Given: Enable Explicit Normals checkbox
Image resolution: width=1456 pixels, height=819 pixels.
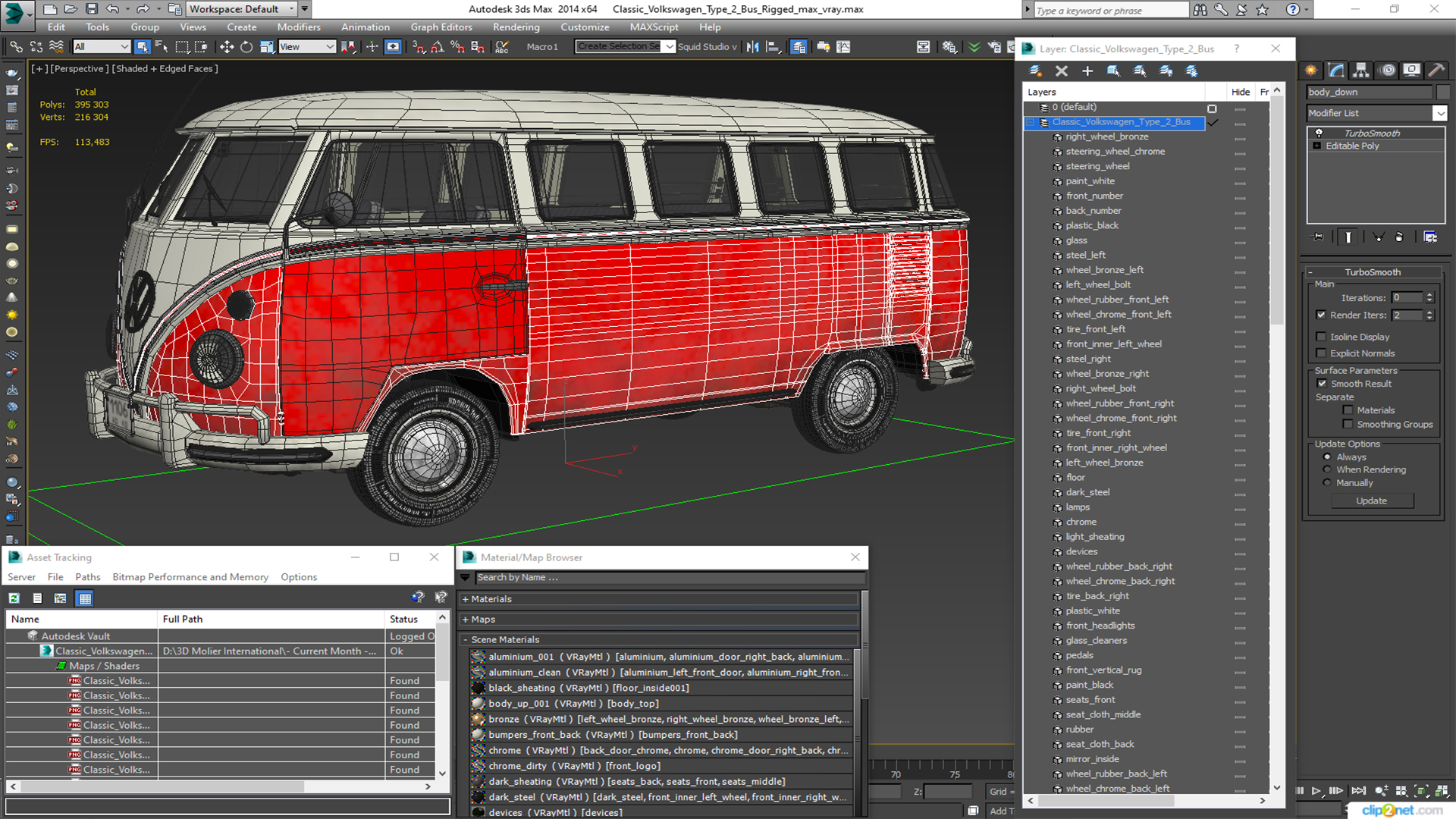Looking at the screenshot, I should pyautogui.click(x=1321, y=353).
